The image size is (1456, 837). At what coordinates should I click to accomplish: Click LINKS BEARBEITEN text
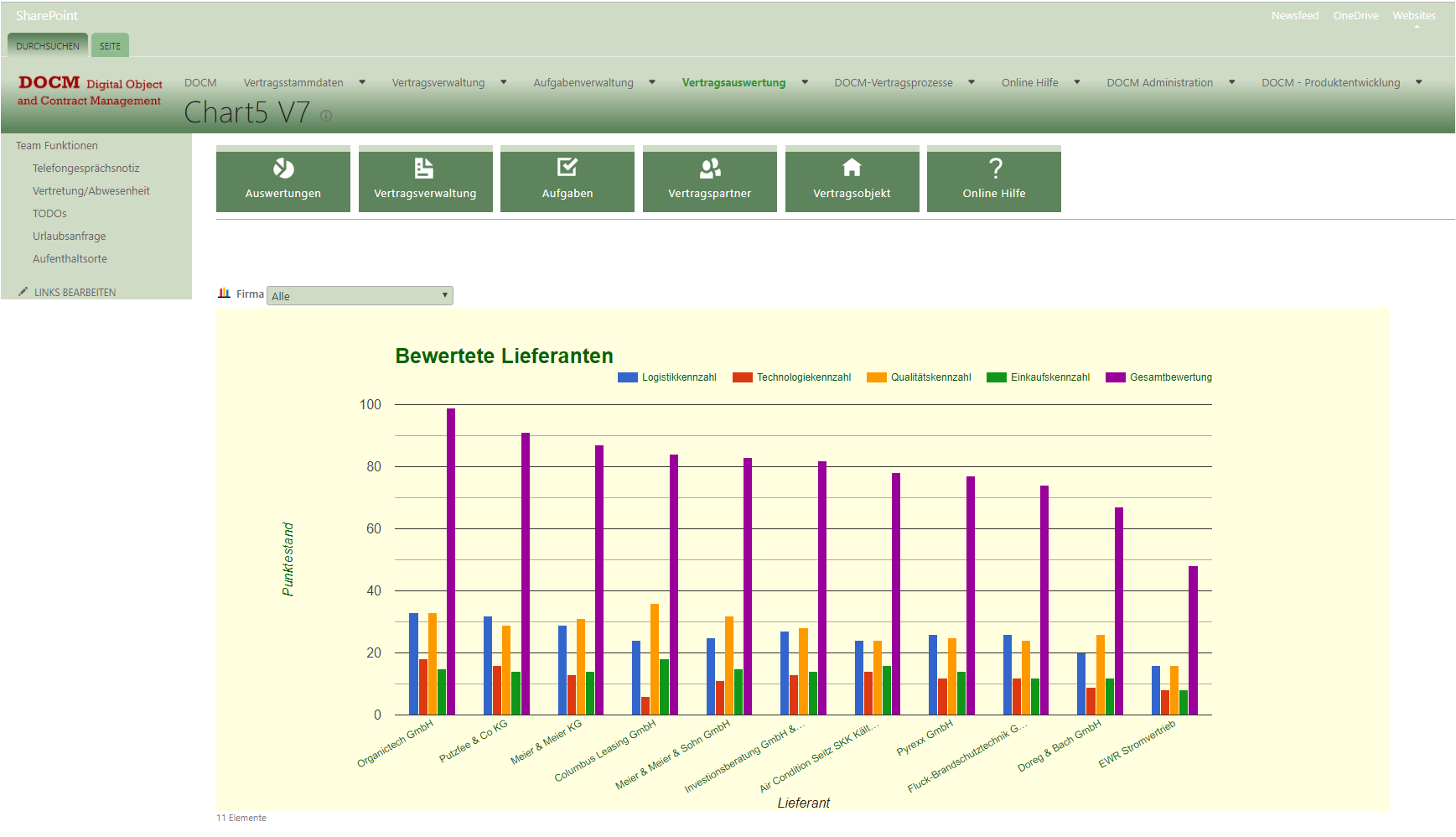click(75, 292)
